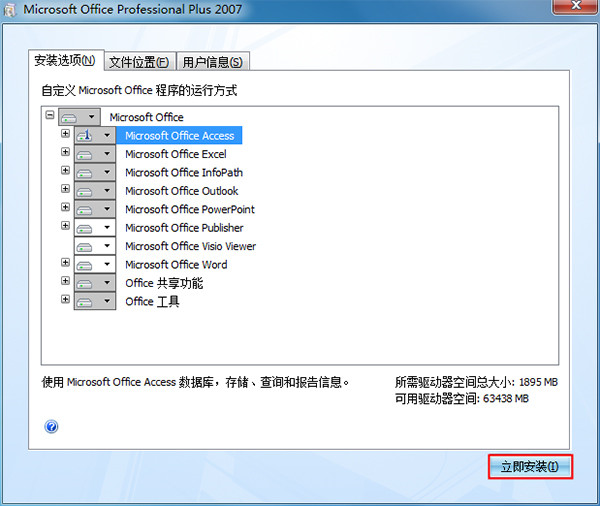Close the Office 2007 setup window
The width and height of the screenshot is (600, 506).
[576, 6]
